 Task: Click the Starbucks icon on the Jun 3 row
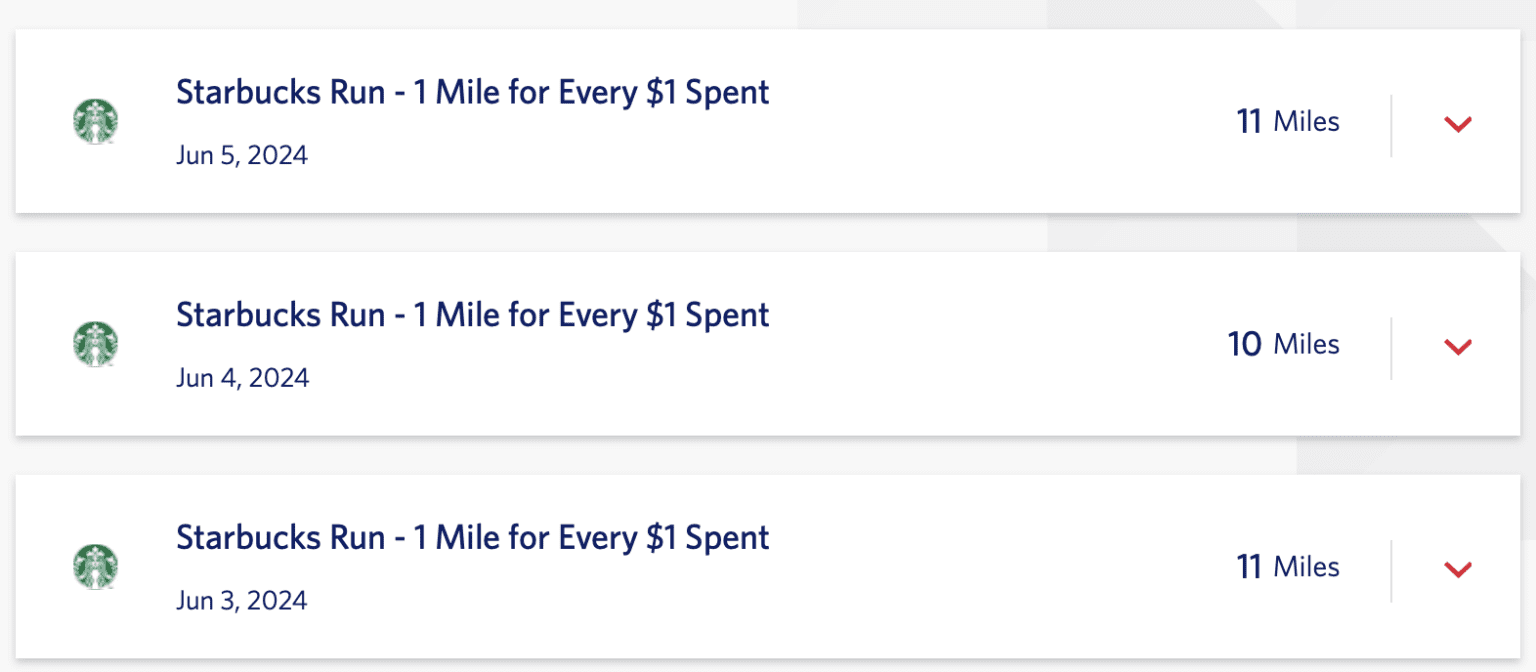tap(95, 566)
